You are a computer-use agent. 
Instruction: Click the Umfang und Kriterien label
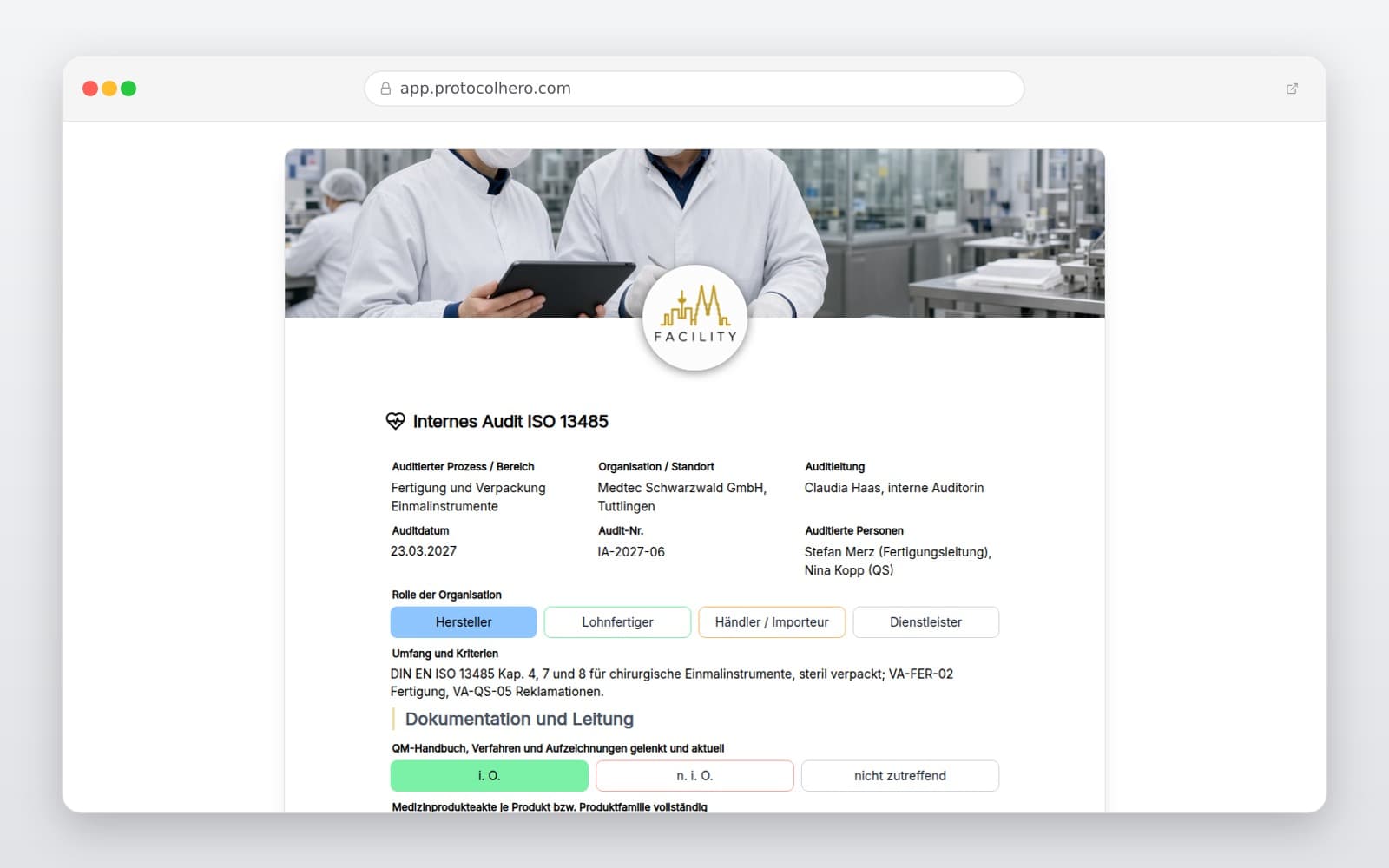(444, 654)
